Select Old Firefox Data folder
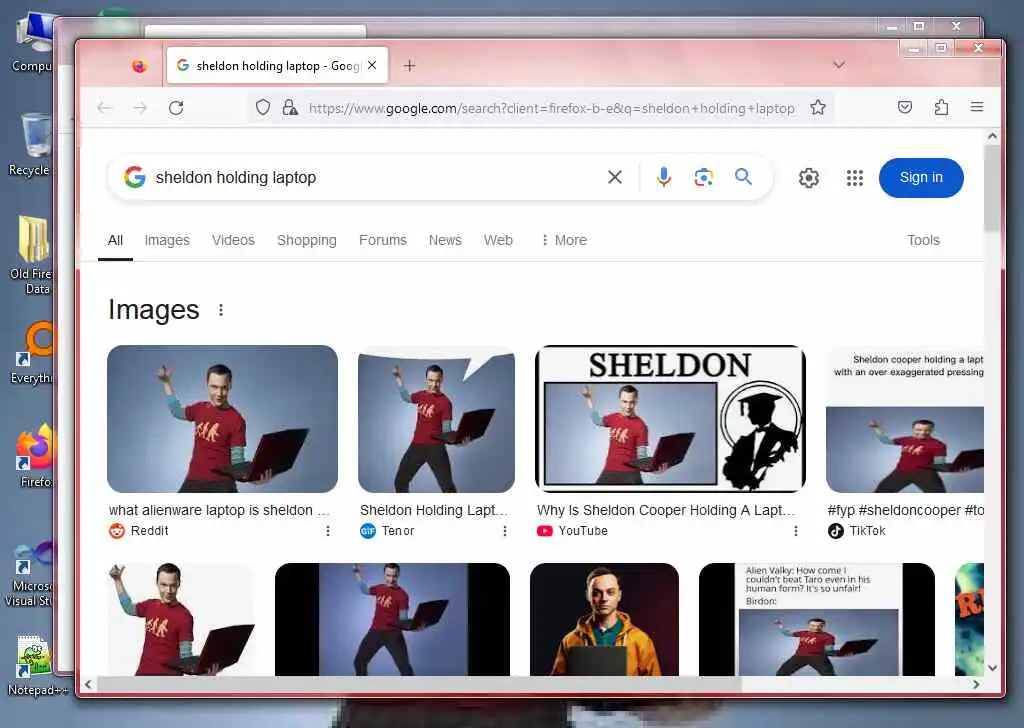This screenshot has width=1024, height=728. 31,255
